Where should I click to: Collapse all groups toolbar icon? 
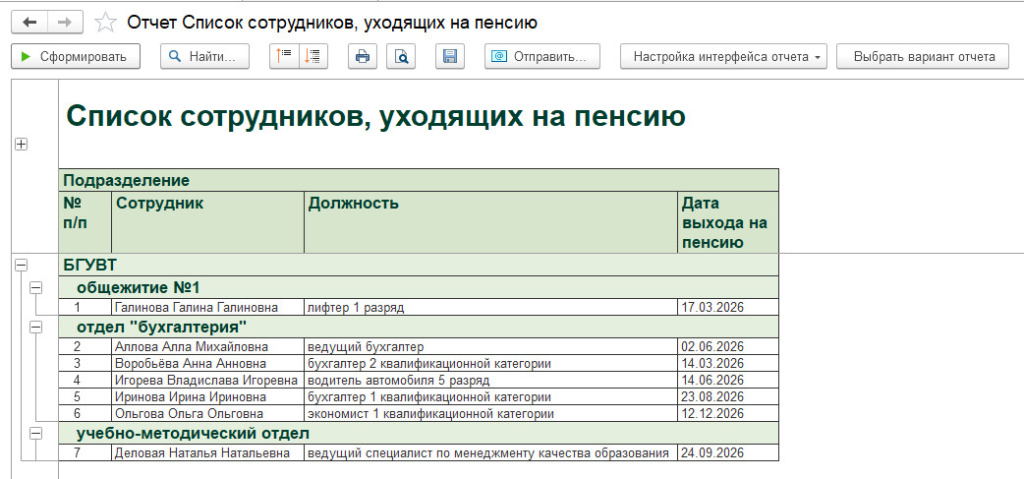pyautogui.click(x=284, y=57)
